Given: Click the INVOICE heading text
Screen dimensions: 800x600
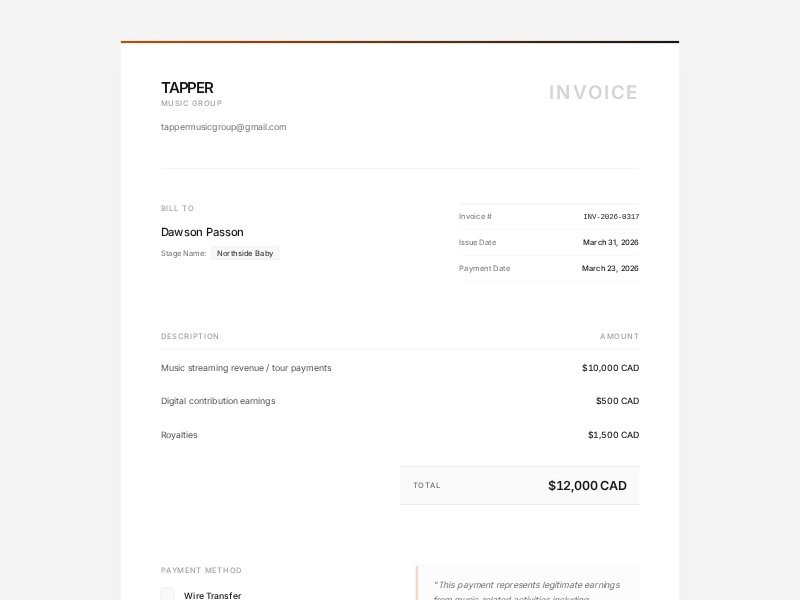Looking at the screenshot, I should coord(593,93).
